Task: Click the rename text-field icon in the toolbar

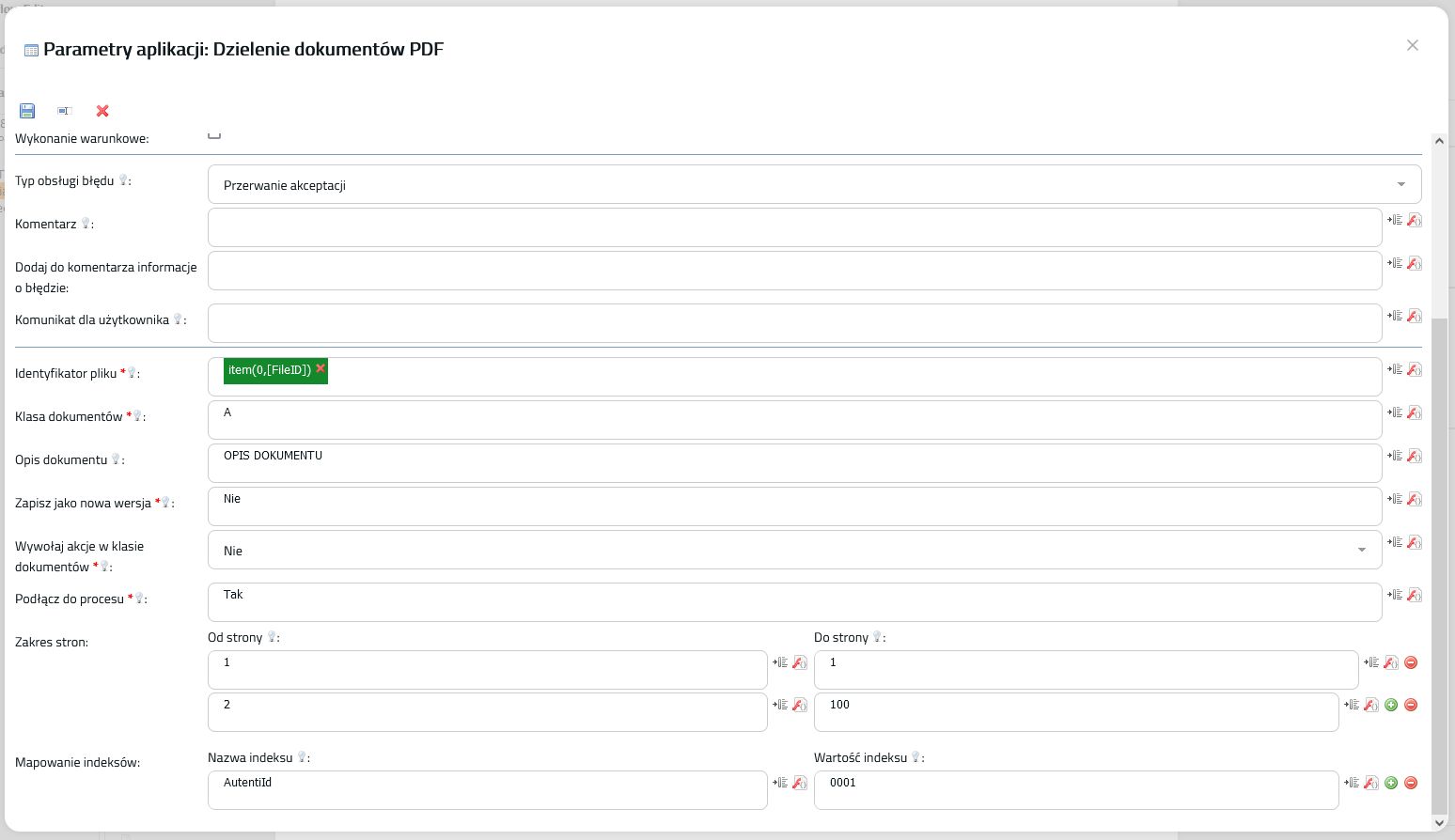Action: coord(64,111)
